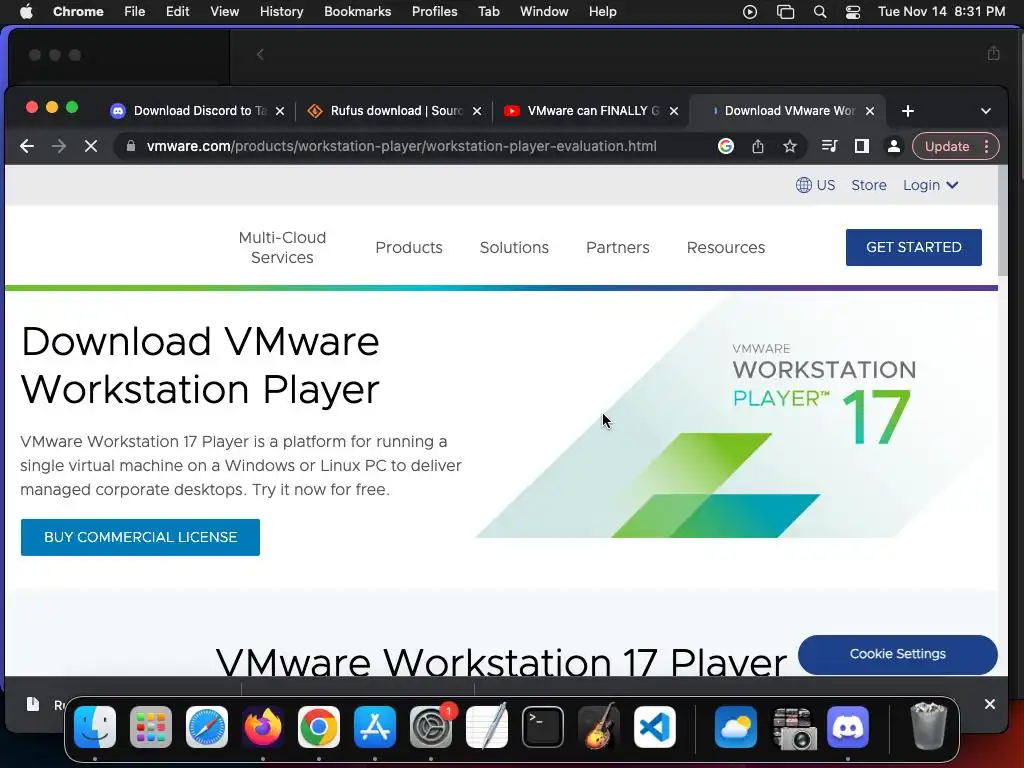Open a new tab with the plus icon
Image resolution: width=1024 pixels, height=768 pixels.
(x=907, y=111)
